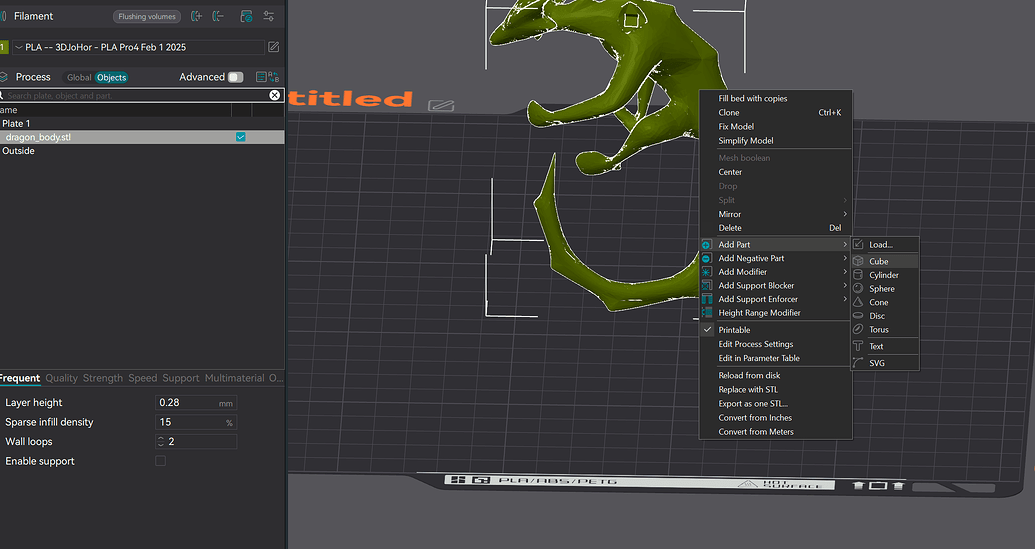Screen dimensions: 1035x549
Task: Toggle the Advanced mode switch
Action: point(236,77)
